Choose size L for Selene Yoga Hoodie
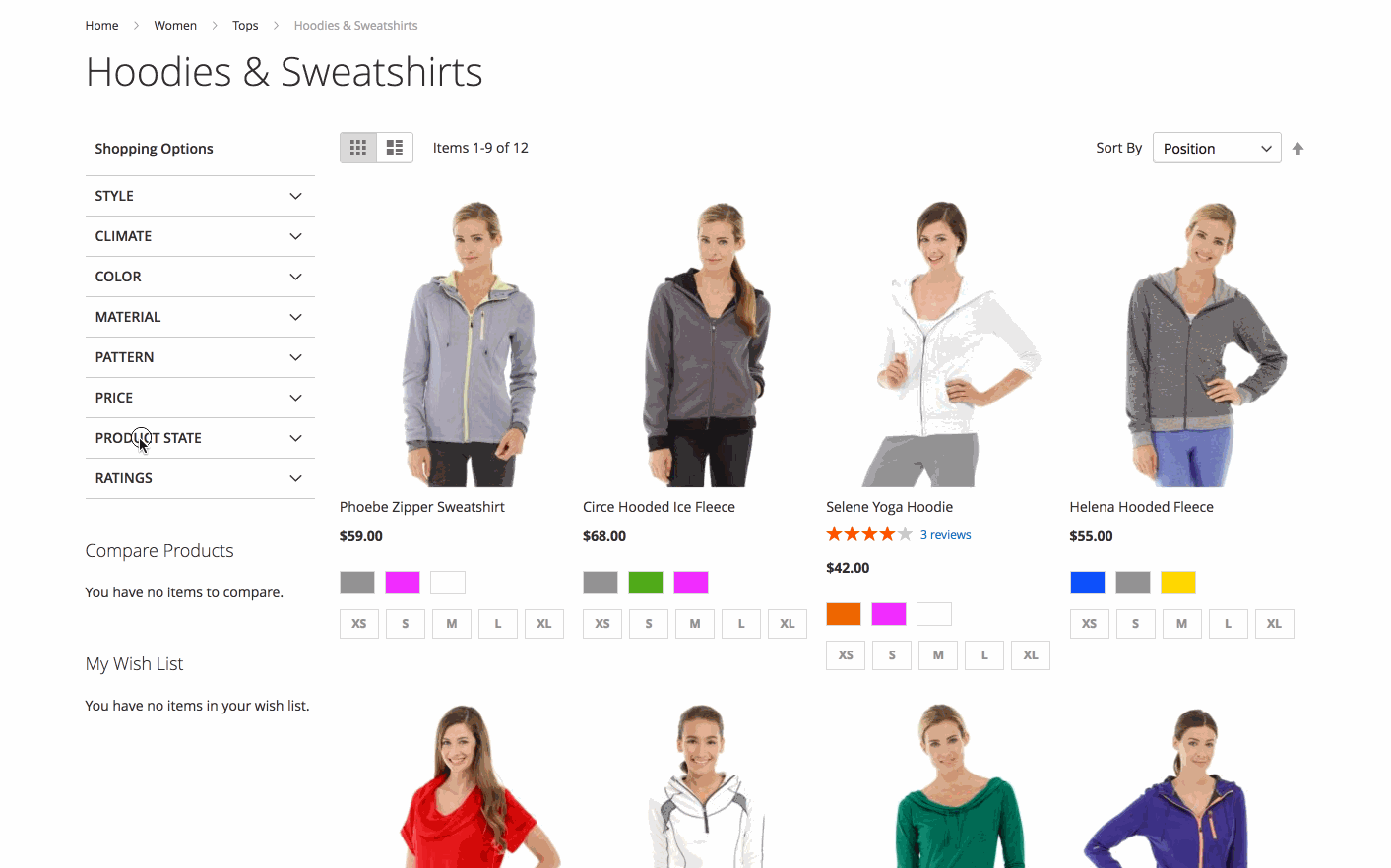The image size is (1391, 868). (984, 655)
